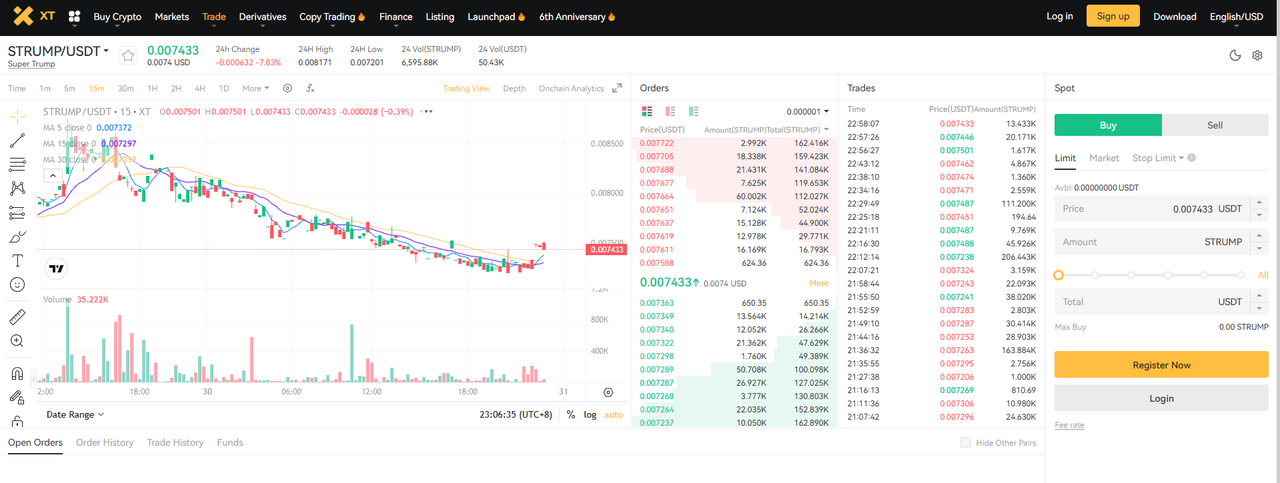Open chart indicators fx icon
This screenshot has width=1280, height=483.
point(308,88)
